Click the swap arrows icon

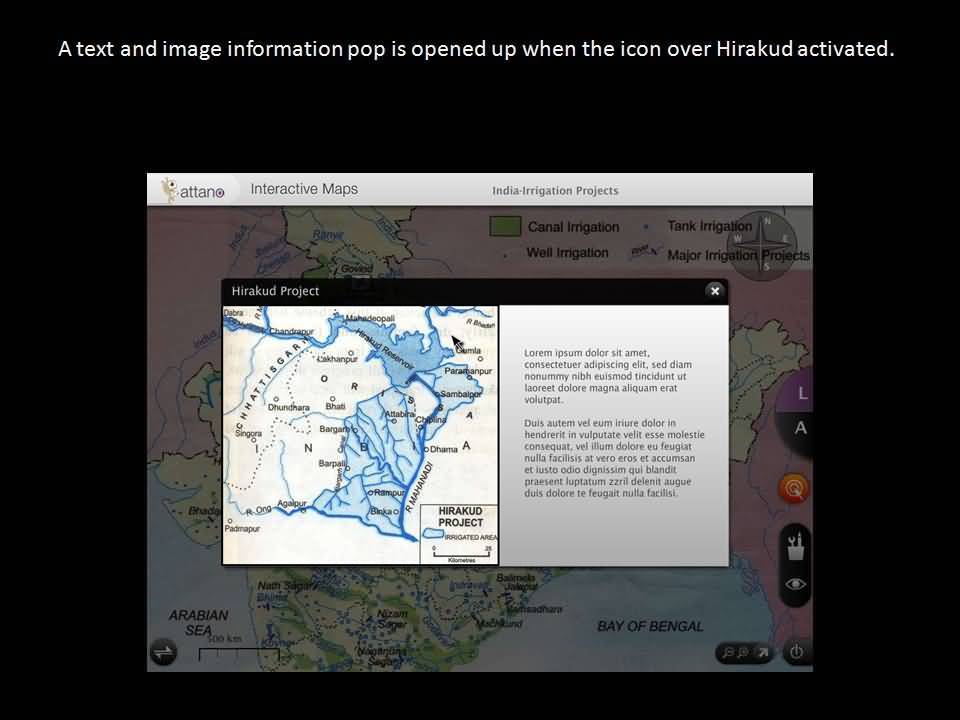163,653
